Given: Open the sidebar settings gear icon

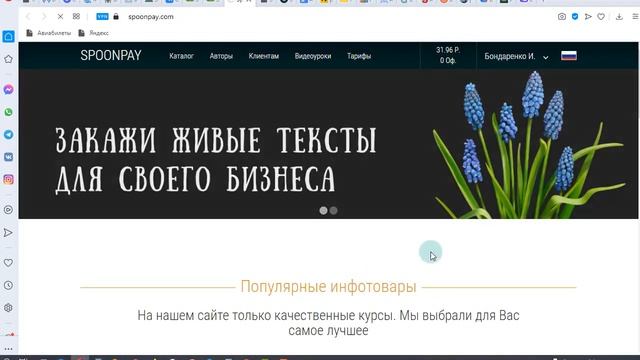Looking at the screenshot, I should [x=8, y=308].
